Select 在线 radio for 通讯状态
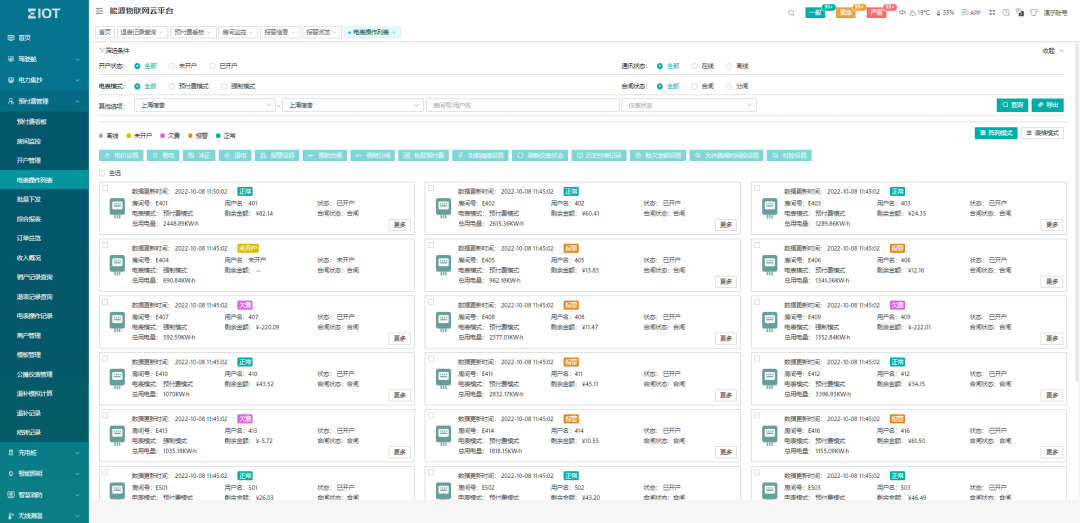 pyautogui.click(x=694, y=66)
